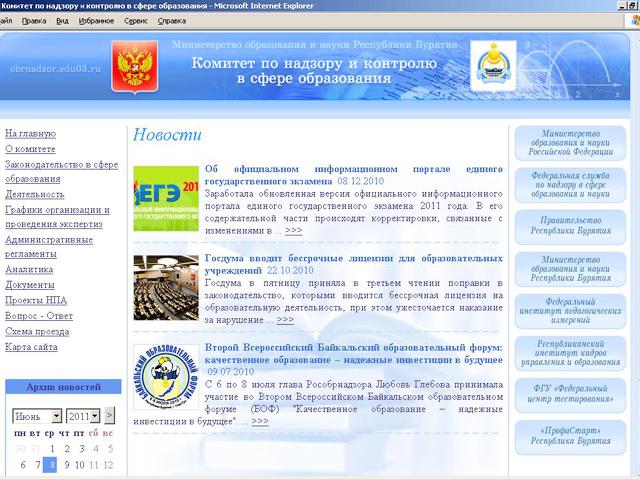Open Республиканский институт кадров управления button
This screenshot has height=480, width=640.
coord(570,353)
